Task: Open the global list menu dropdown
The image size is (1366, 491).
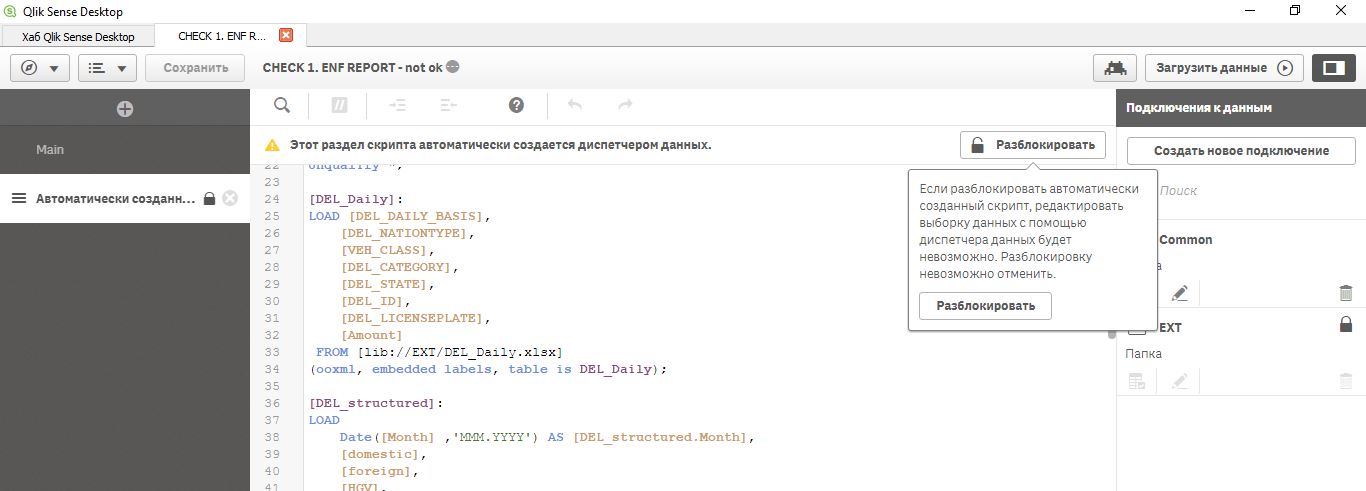Action: [x=106, y=68]
